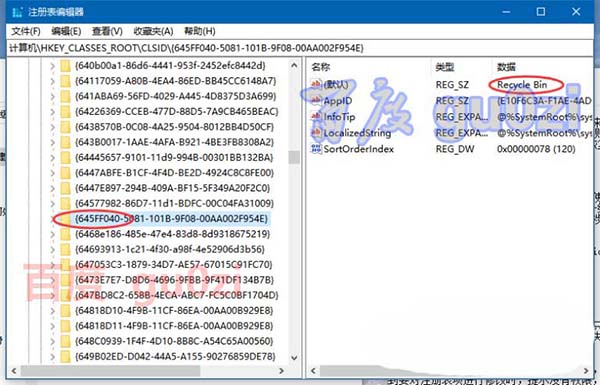Select the {645FF040-5081-101B-9F08-00AA002F954E} key
This screenshot has height=385, width=600.
point(171,219)
